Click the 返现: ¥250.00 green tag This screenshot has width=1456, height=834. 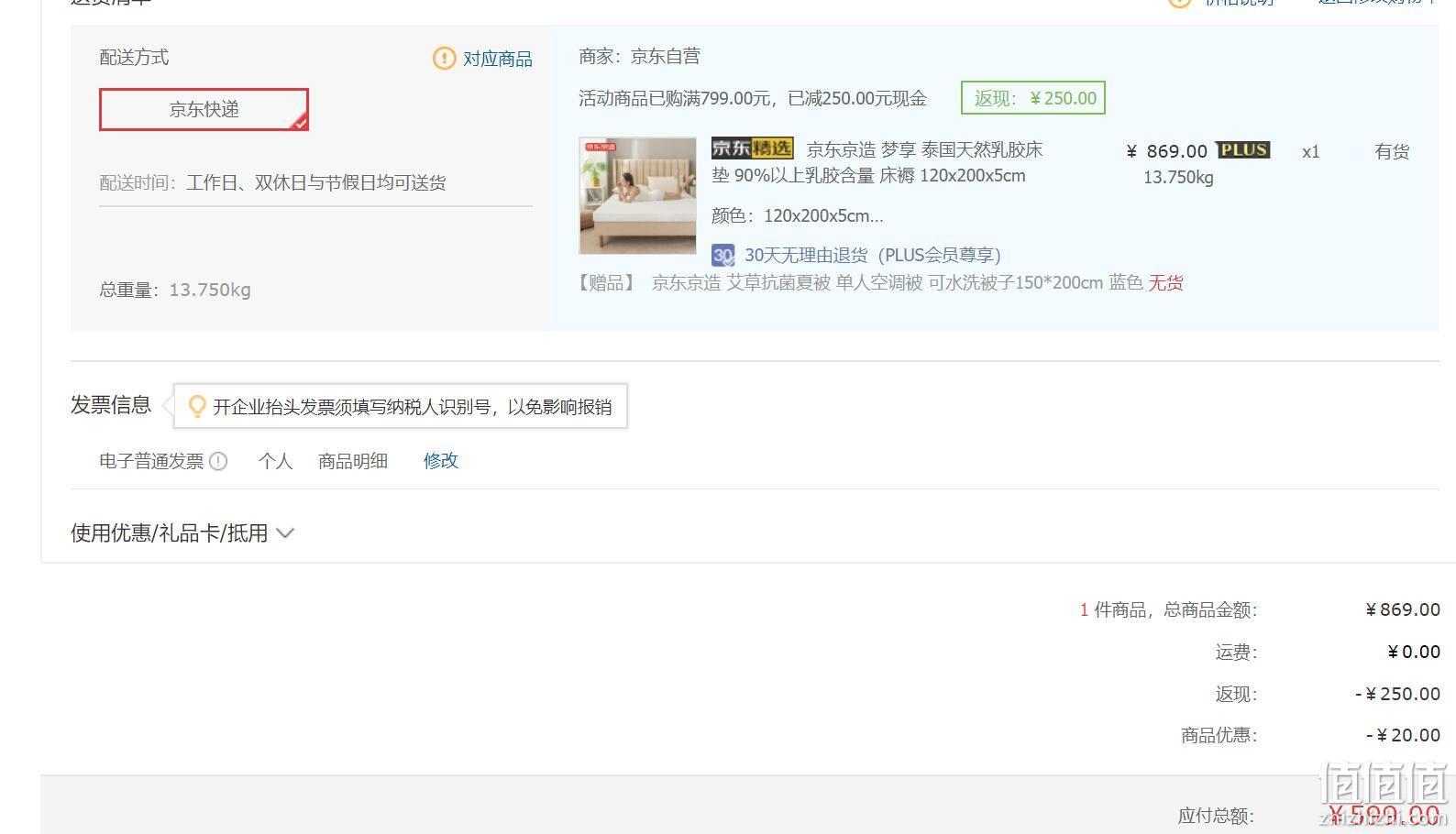pyautogui.click(x=1033, y=98)
